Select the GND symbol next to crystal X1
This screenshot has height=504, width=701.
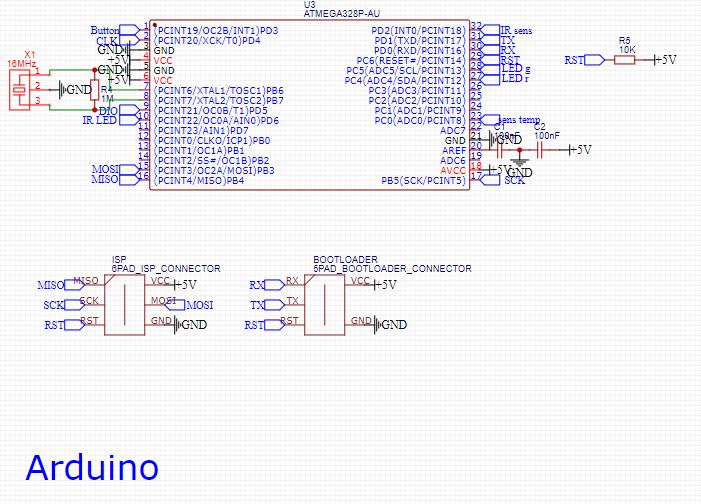pyautogui.click(x=75, y=90)
